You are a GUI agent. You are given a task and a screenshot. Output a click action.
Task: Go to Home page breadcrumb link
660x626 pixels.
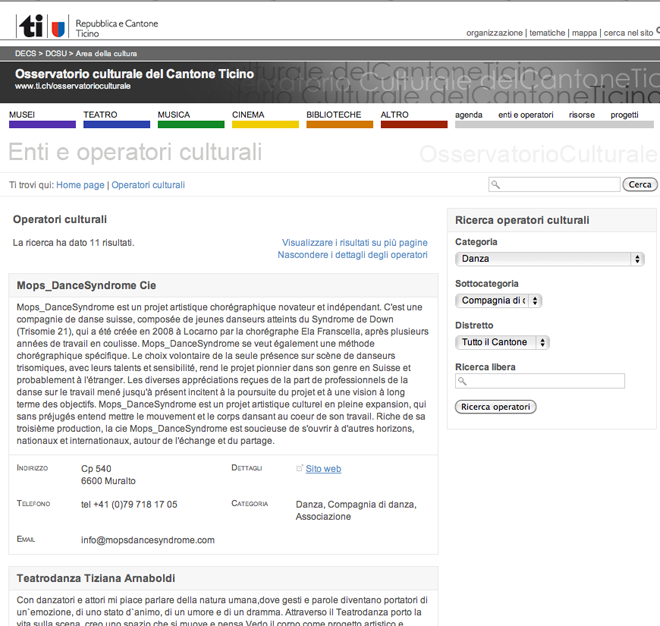[x=80, y=185]
